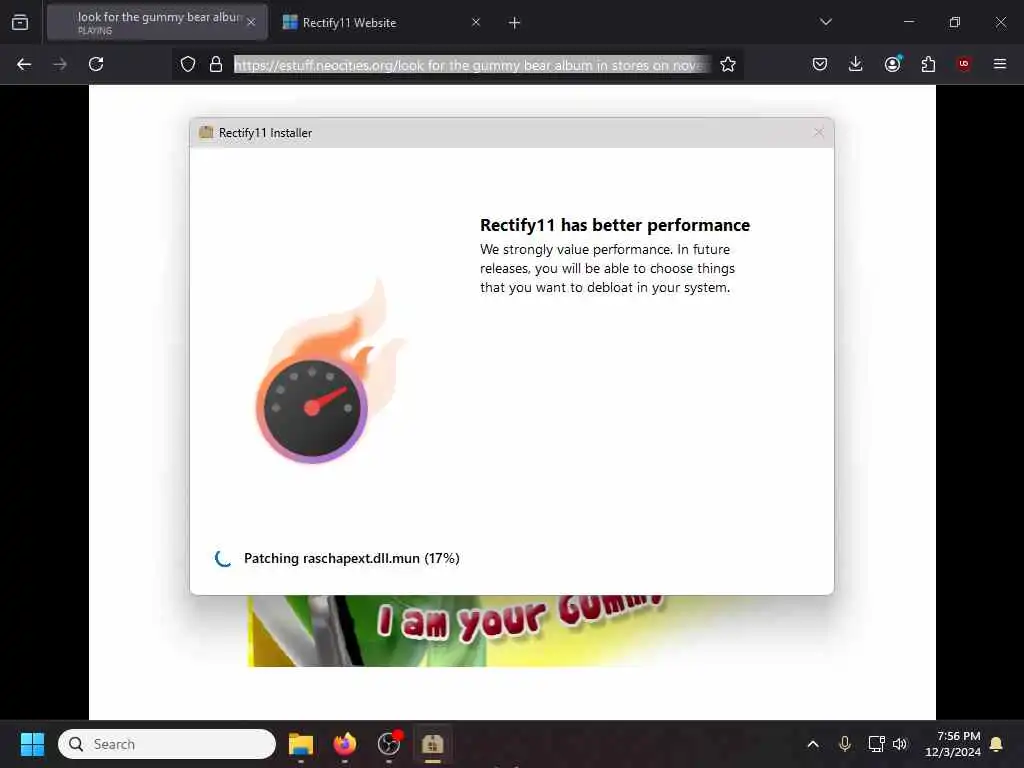Viewport: 1024px width, 768px height.
Task: Open the uBlock Origin extension icon
Action: (x=964, y=64)
